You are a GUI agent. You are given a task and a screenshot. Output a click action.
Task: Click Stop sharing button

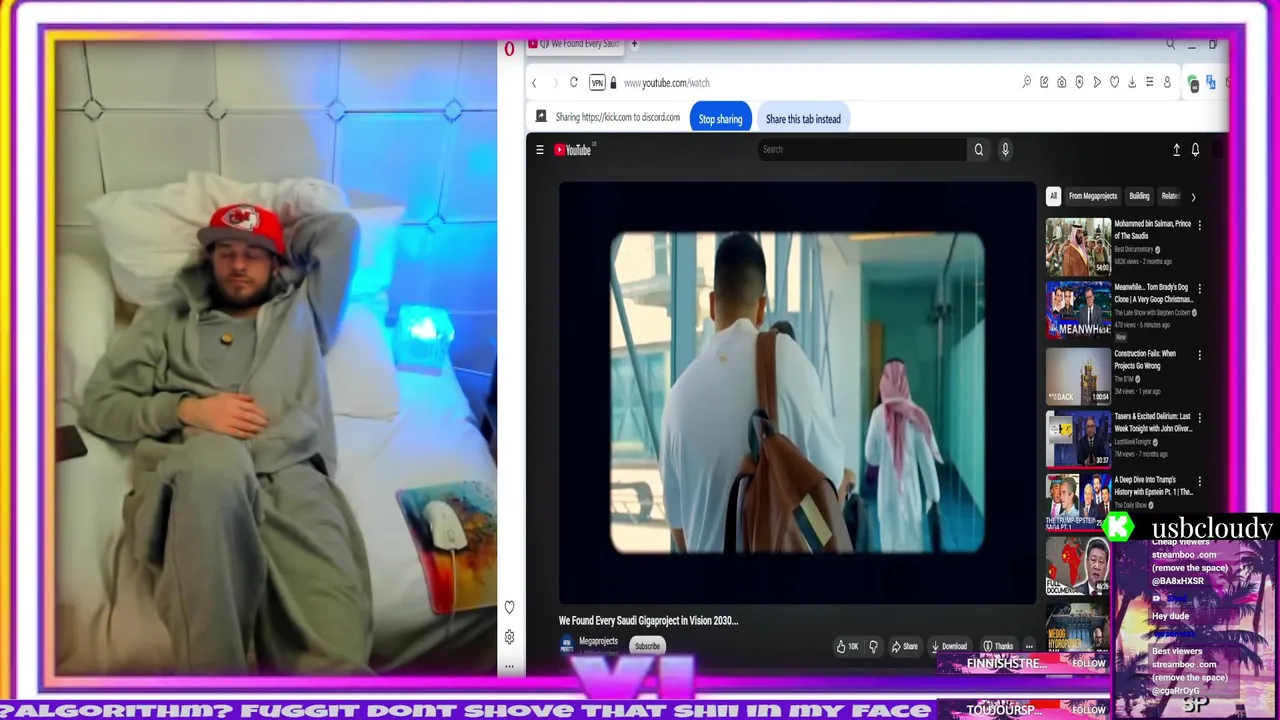pos(720,119)
